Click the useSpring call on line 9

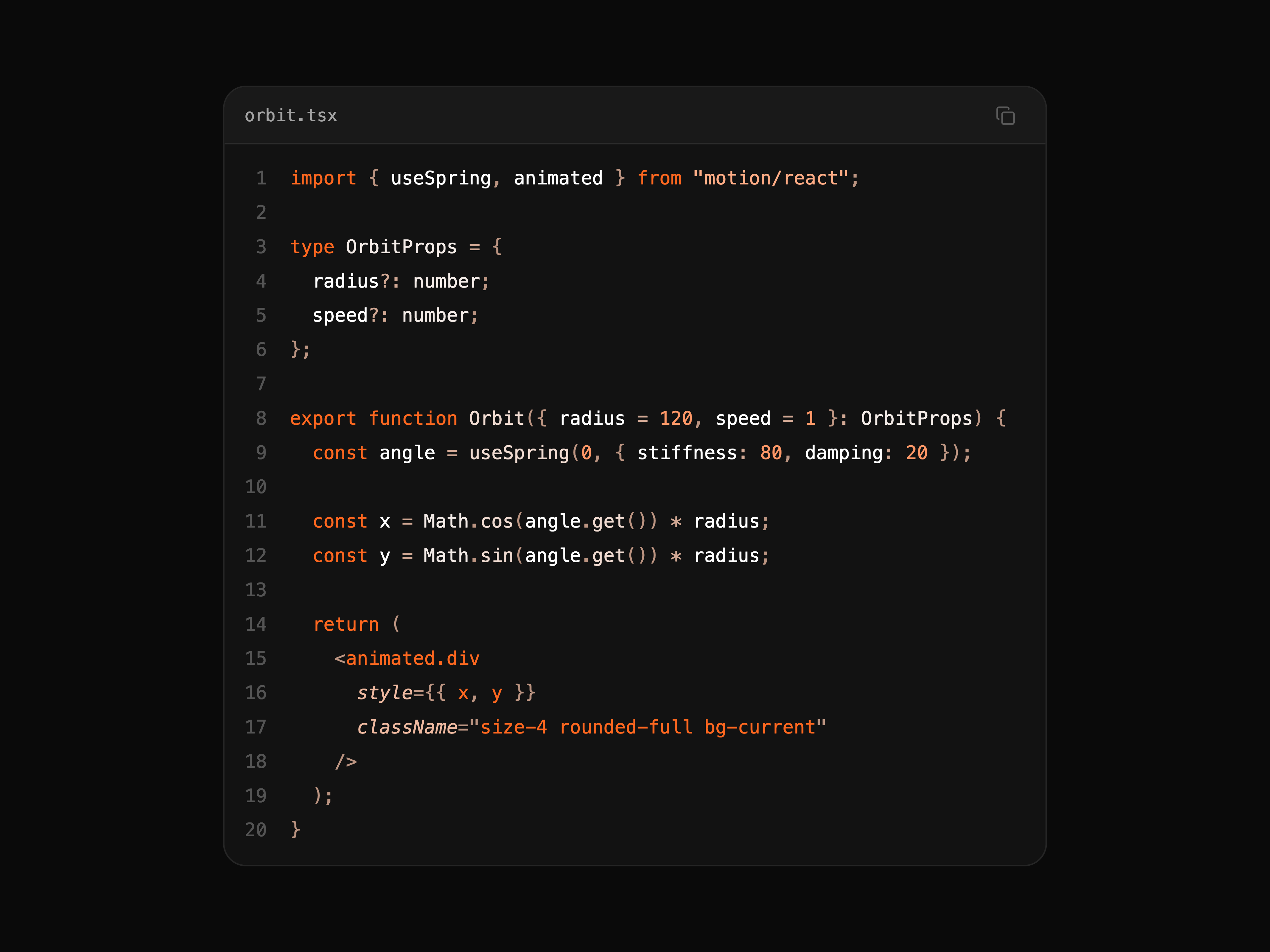point(519,453)
